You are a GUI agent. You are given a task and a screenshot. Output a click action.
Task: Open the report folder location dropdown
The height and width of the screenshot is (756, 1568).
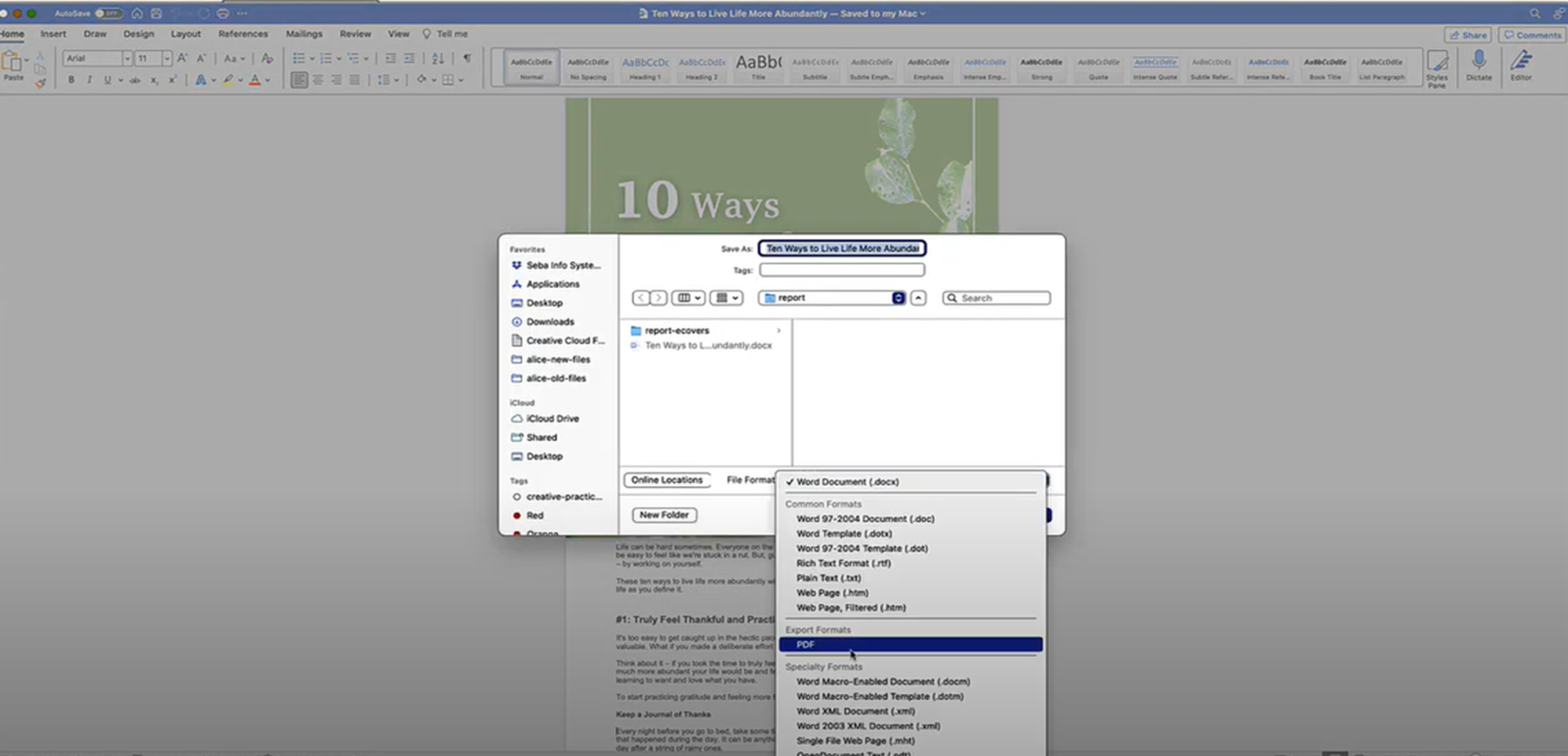832,298
